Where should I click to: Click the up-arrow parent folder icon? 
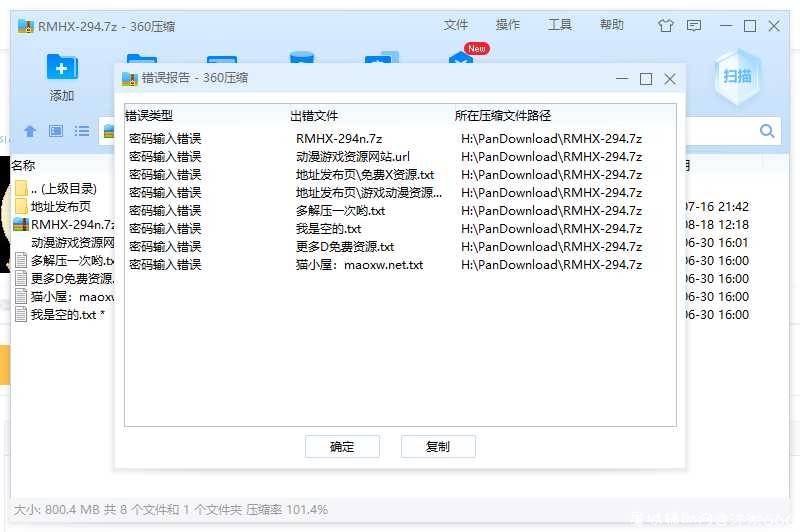pos(30,131)
